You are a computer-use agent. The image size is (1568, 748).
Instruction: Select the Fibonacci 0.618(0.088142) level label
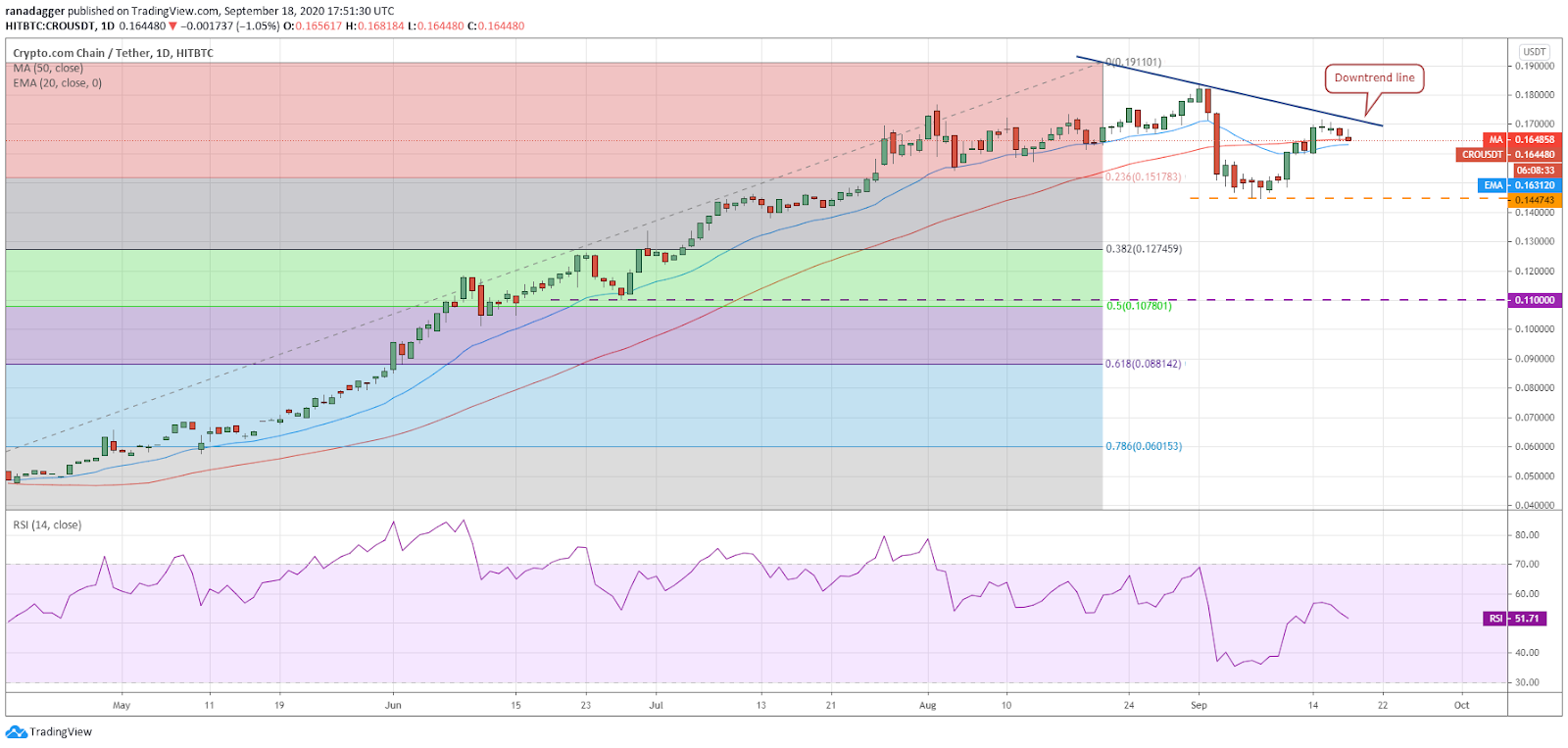tap(1144, 364)
